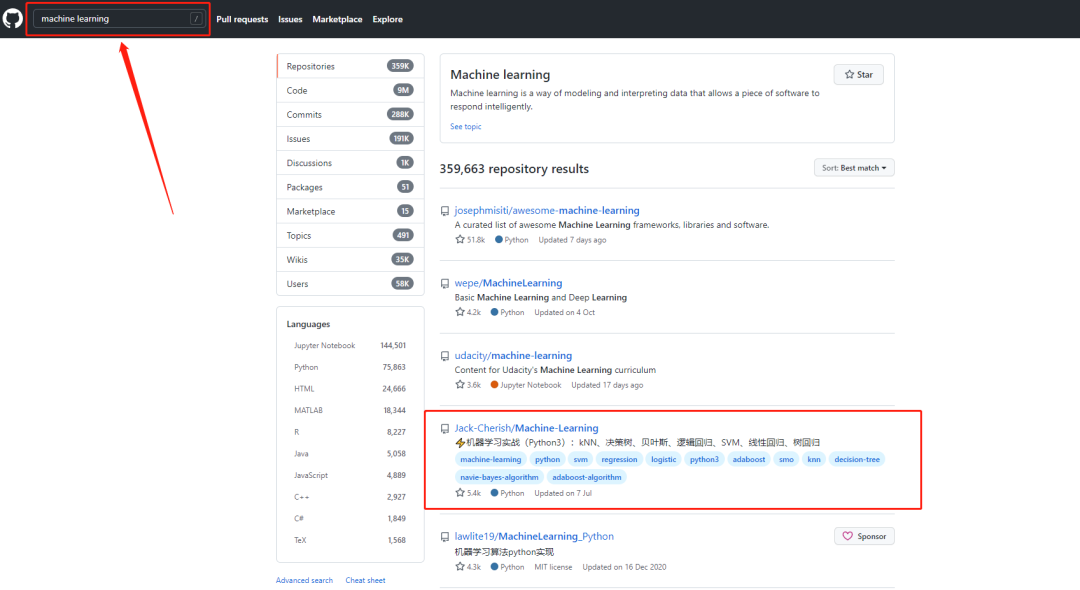The image size is (1080, 590).
Task: Select Code results filter
Action: (350, 90)
